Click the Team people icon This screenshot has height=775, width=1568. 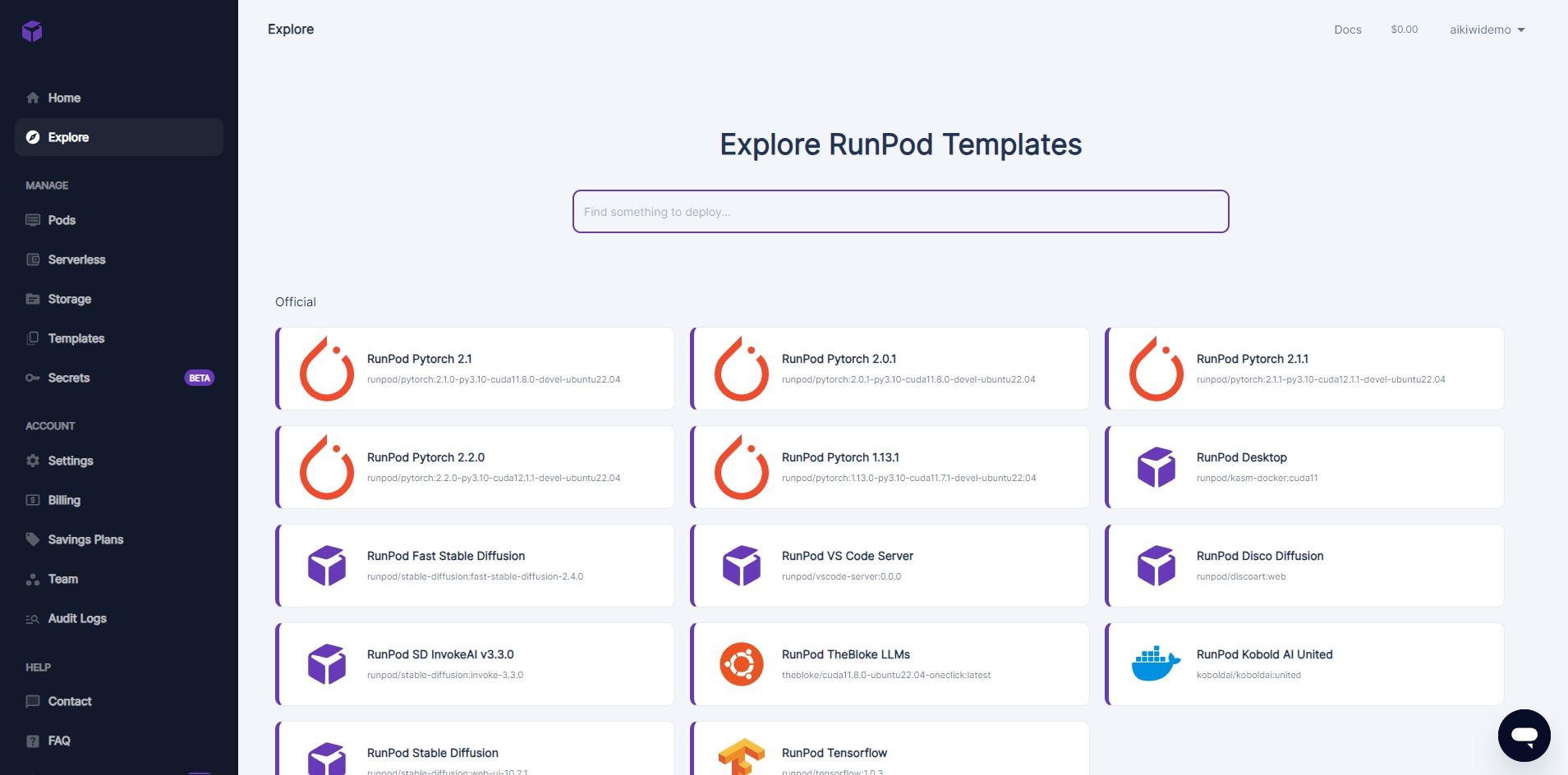(x=33, y=579)
